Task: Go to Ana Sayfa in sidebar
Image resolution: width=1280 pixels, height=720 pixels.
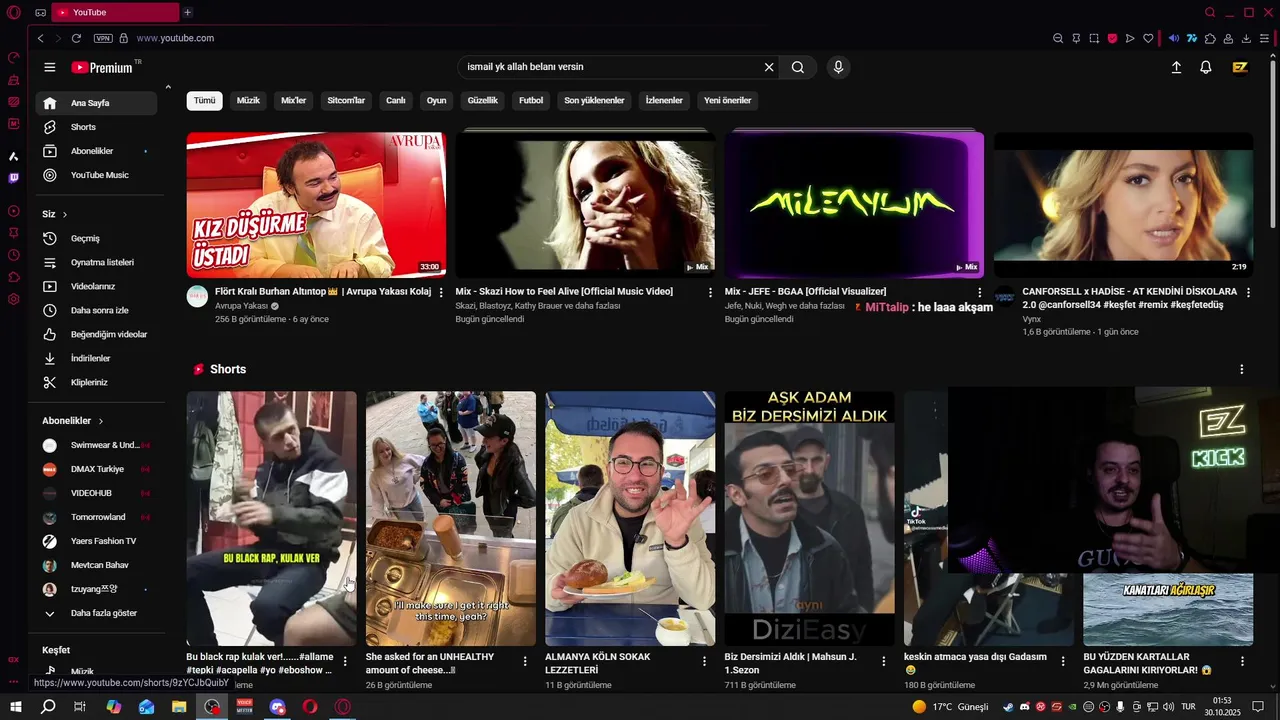Action: click(x=96, y=103)
